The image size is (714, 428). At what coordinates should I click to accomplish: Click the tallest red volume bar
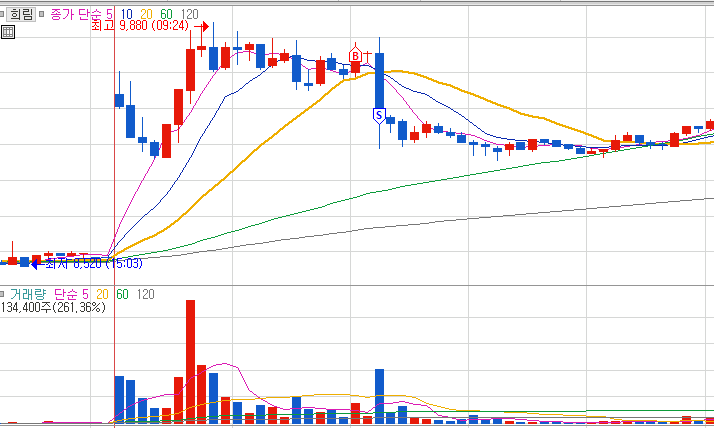pyautogui.click(x=190, y=362)
